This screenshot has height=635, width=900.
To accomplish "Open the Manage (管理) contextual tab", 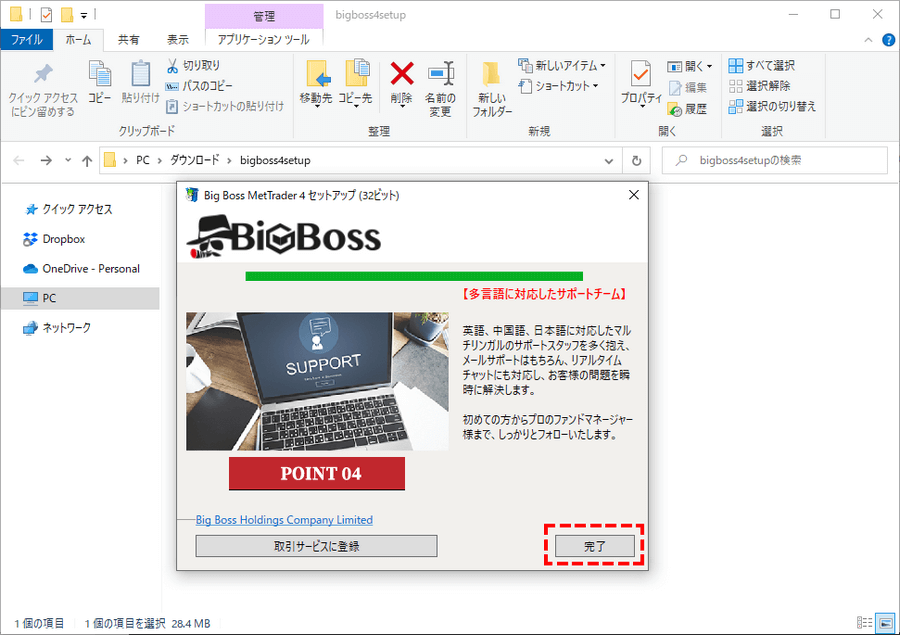I will click(264, 16).
